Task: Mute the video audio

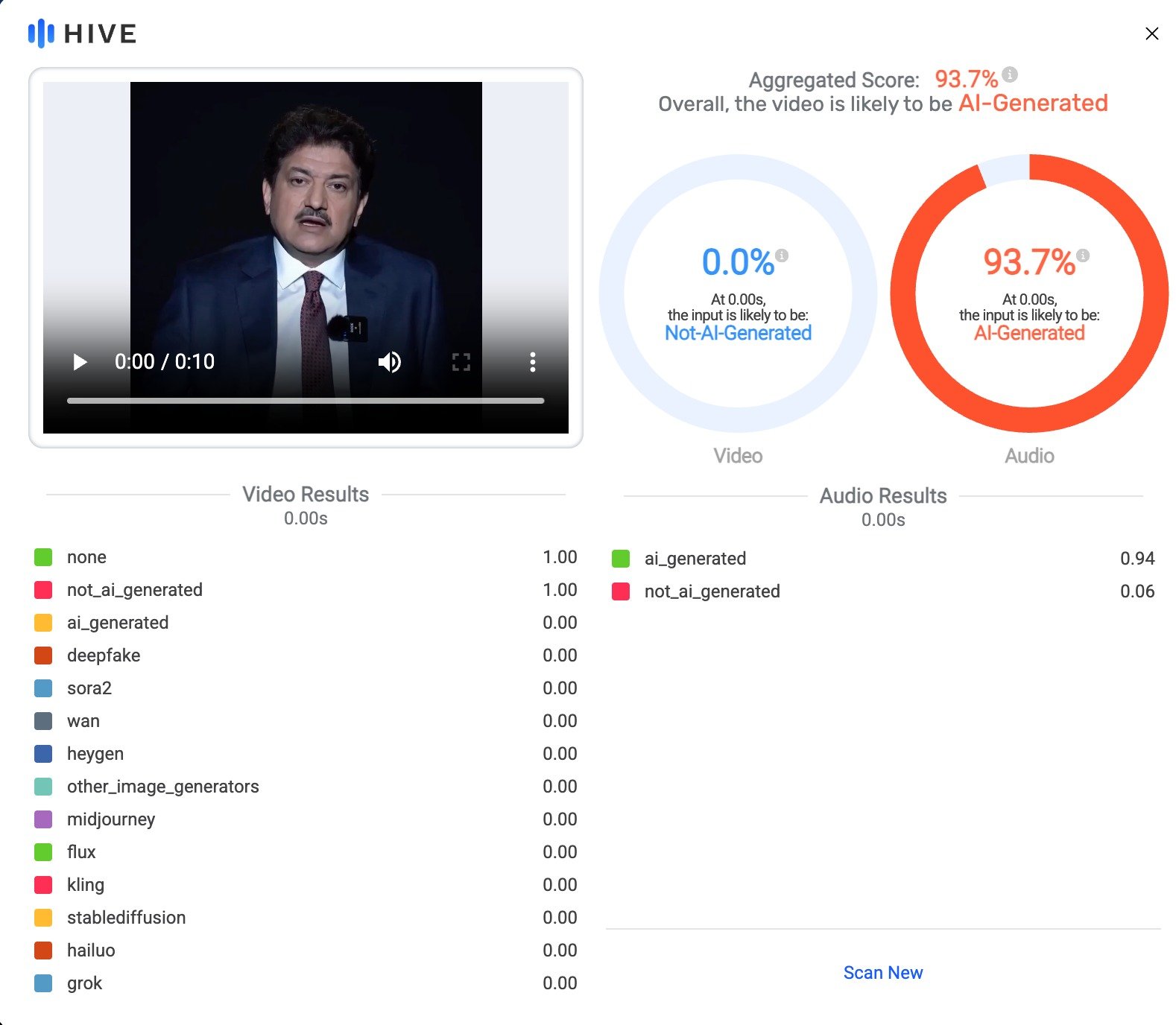Action: point(389,362)
